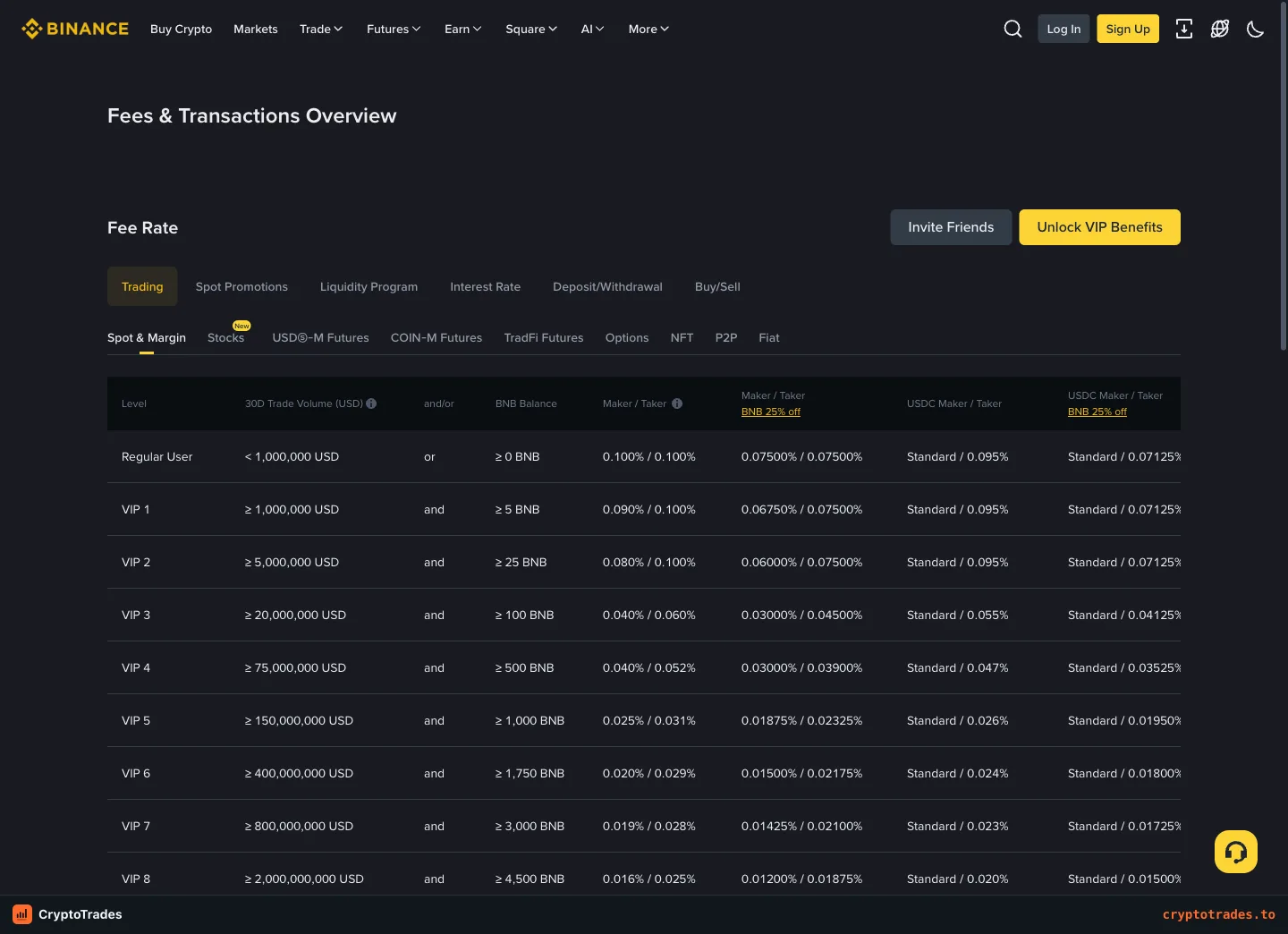Click the Log In button

(1063, 29)
